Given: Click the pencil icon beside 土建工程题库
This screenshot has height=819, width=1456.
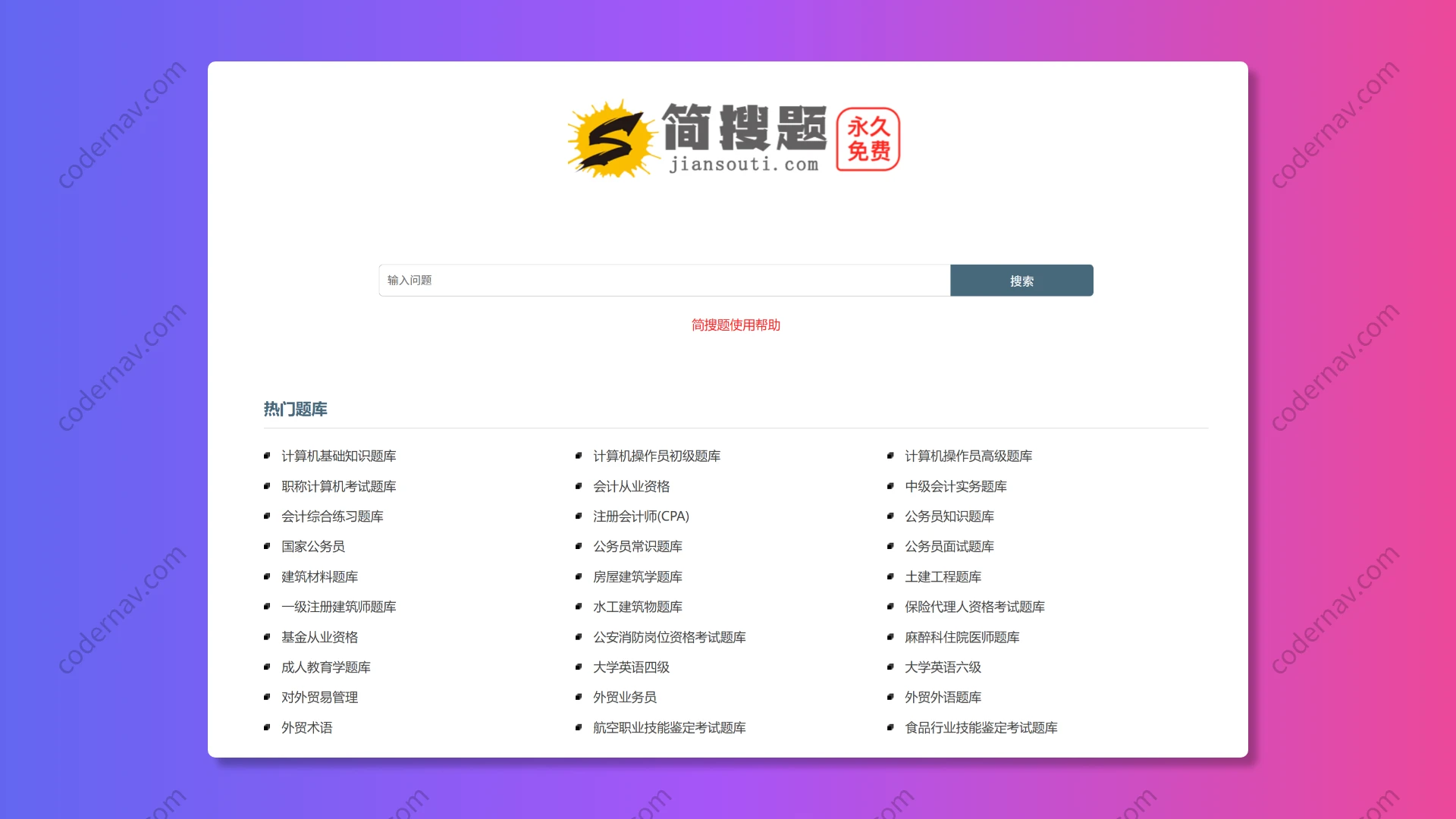Looking at the screenshot, I should coord(891,577).
